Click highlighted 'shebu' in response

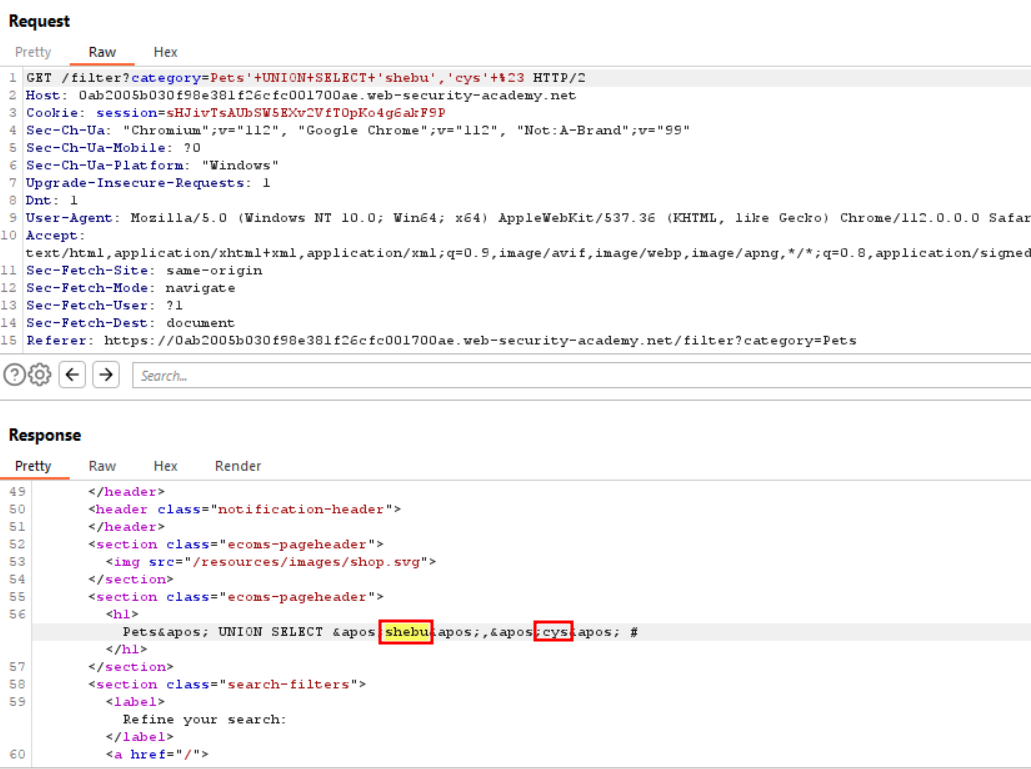pos(406,632)
